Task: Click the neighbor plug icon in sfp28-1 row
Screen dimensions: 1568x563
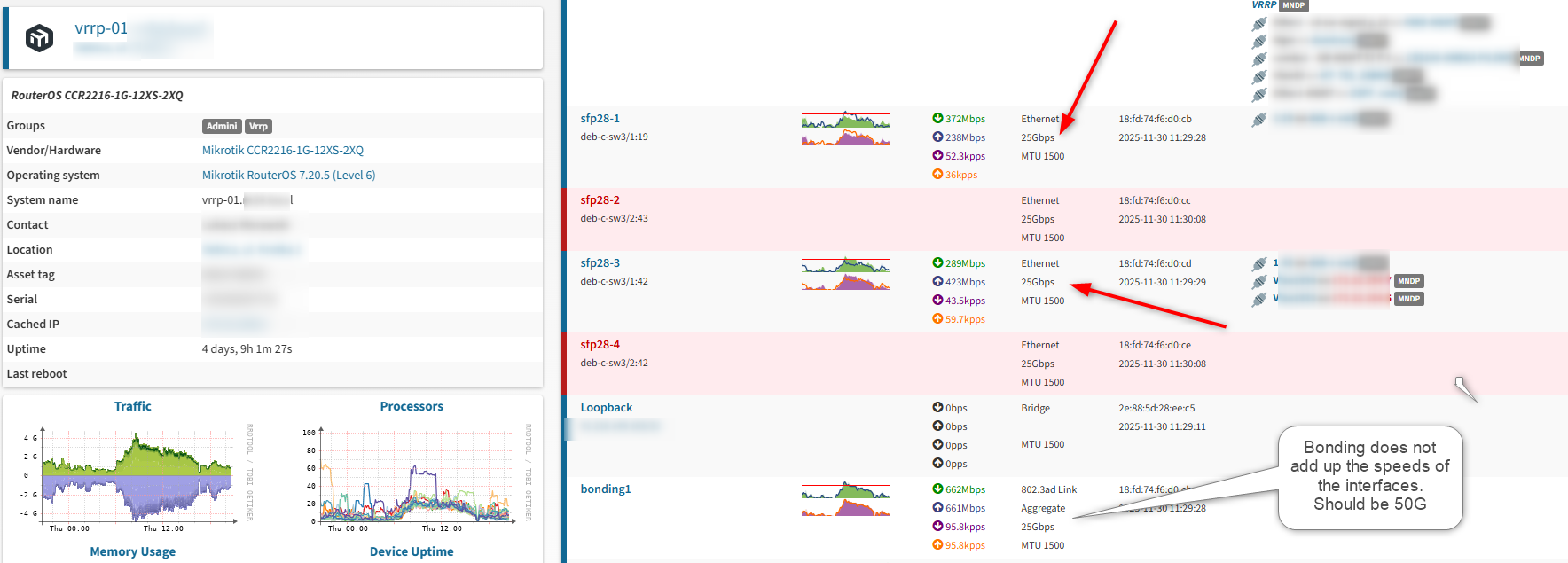Action: tap(1258, 120)
